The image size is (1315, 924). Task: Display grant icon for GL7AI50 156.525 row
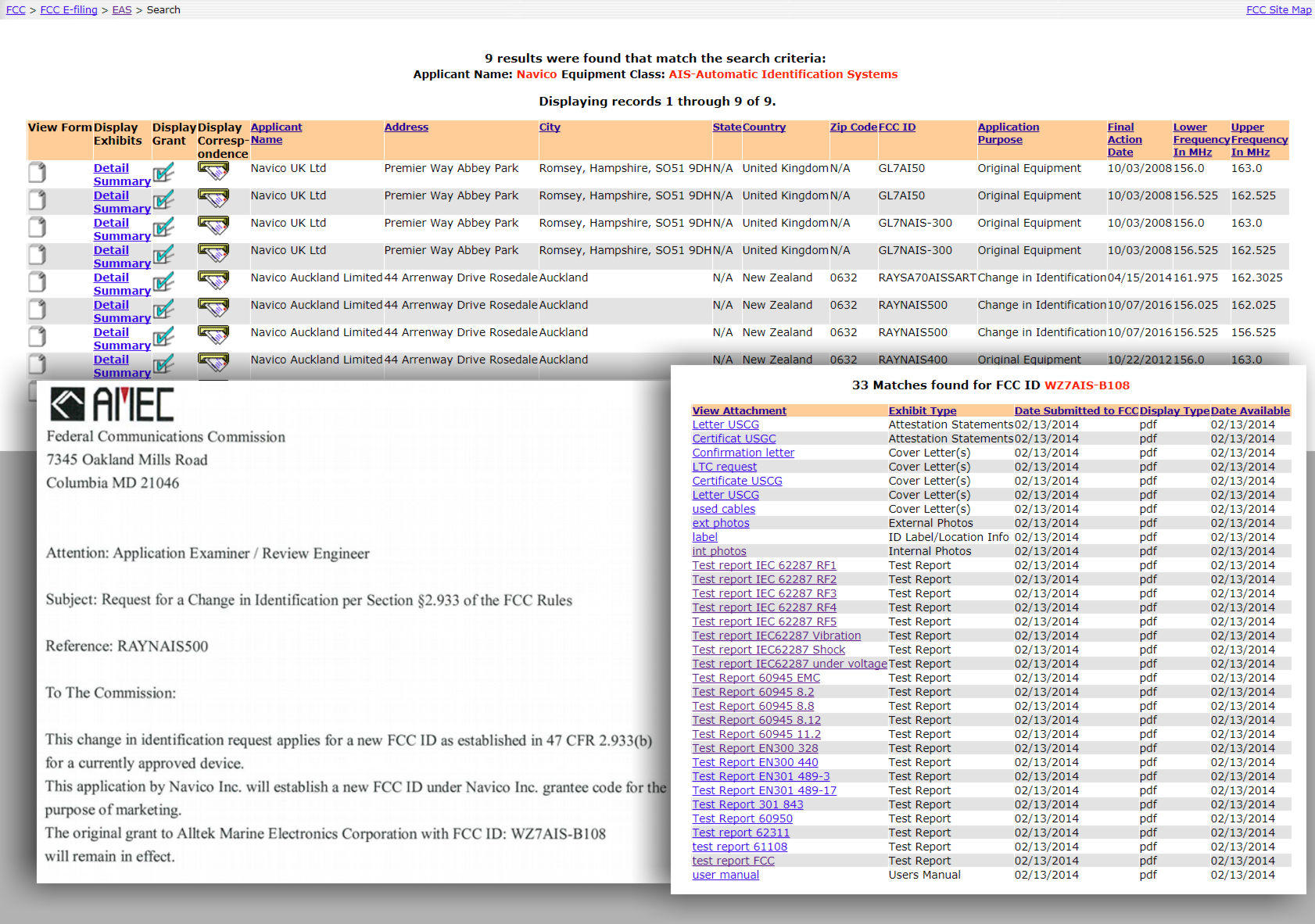pos(163,200)
